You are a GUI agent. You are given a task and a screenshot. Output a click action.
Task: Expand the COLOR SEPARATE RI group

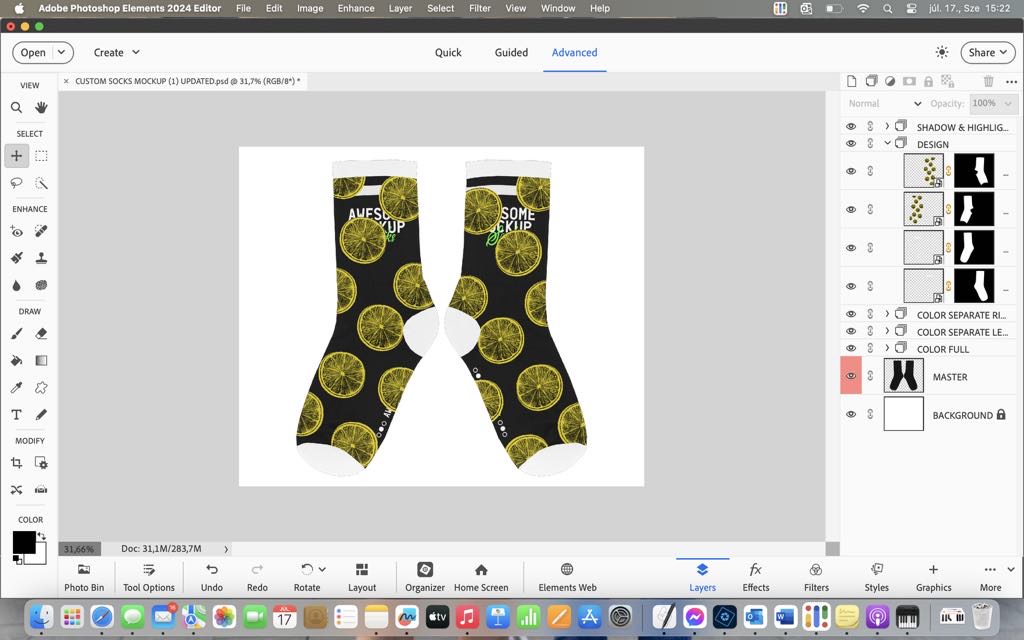click(886, 314)
